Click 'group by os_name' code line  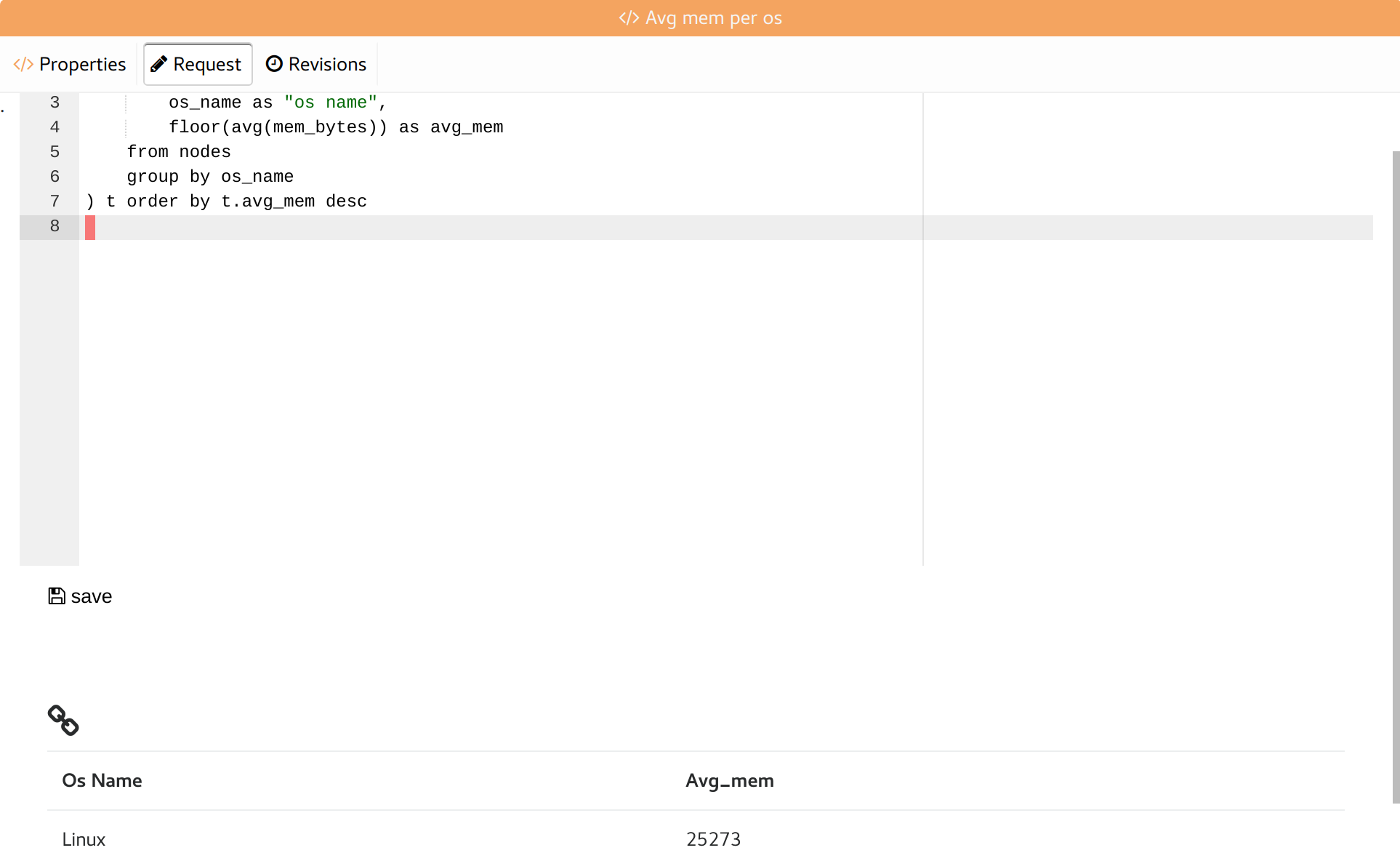point(210,177)
